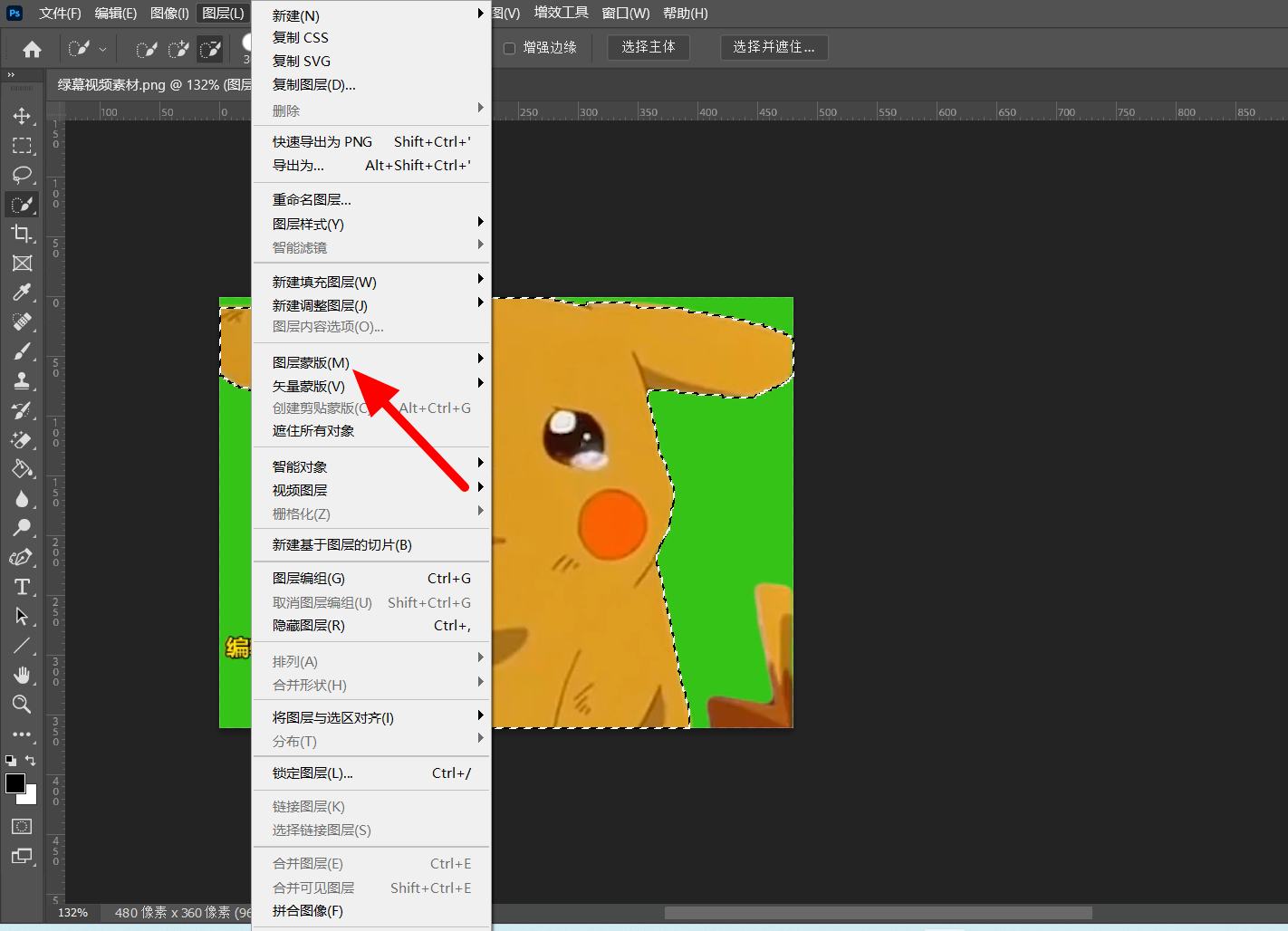Choose Subtract from Selection mode in options bar
Screen dimensions: 1288x931
(210, 49)
